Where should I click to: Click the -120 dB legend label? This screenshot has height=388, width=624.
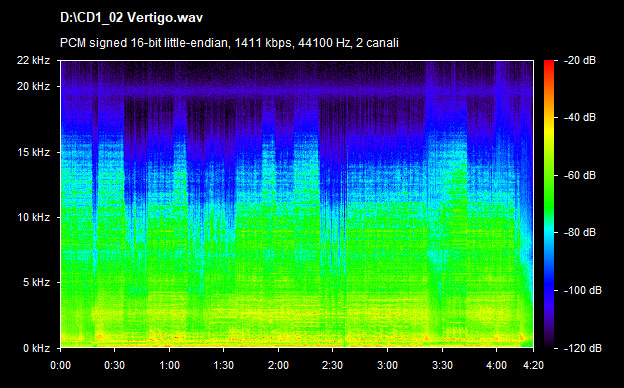point(583,348)
